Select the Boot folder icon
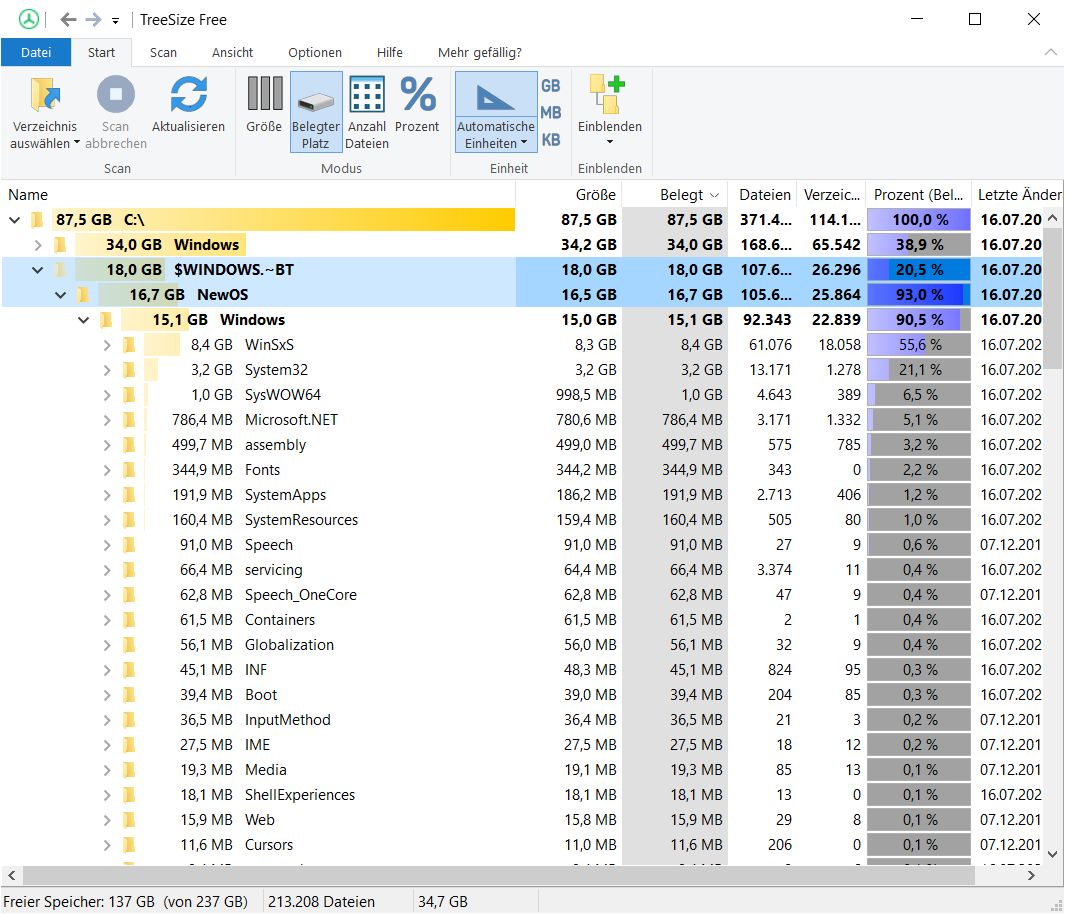 [129, 695]
